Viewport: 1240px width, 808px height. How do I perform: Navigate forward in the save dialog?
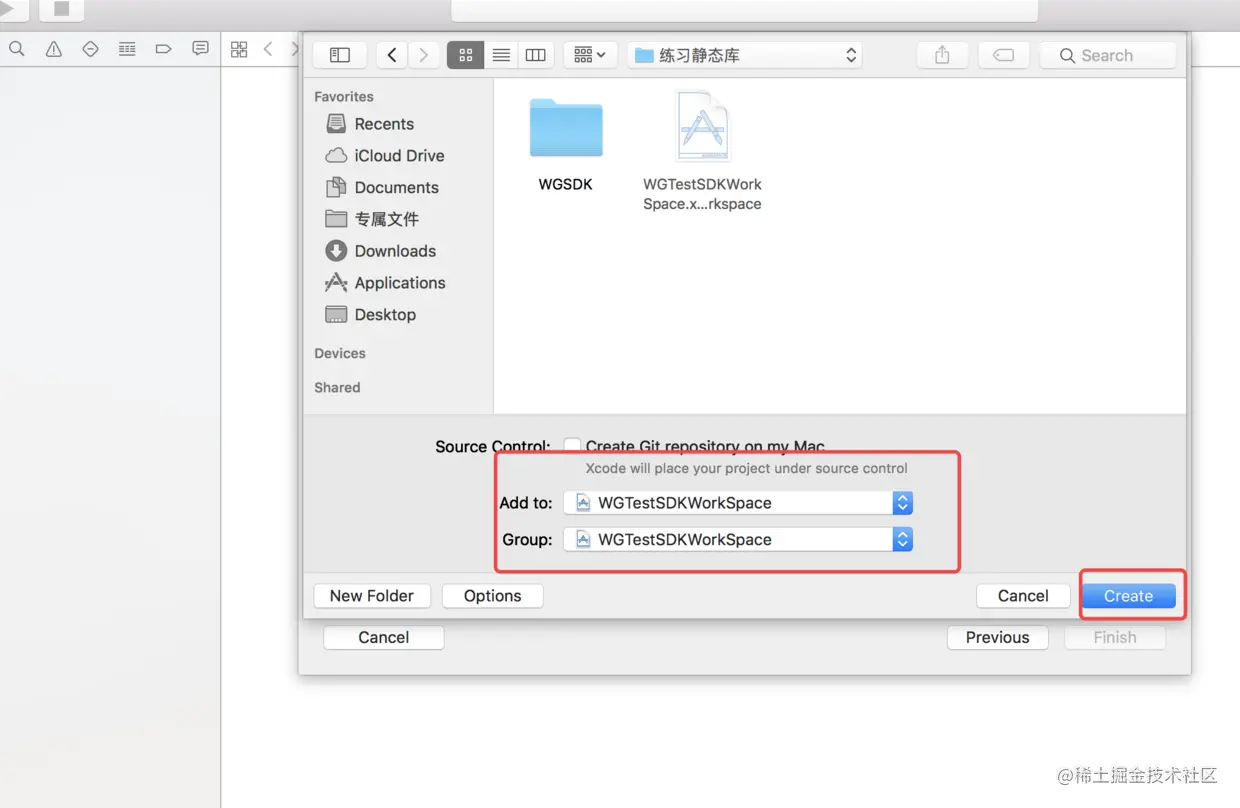click(424, 55)
